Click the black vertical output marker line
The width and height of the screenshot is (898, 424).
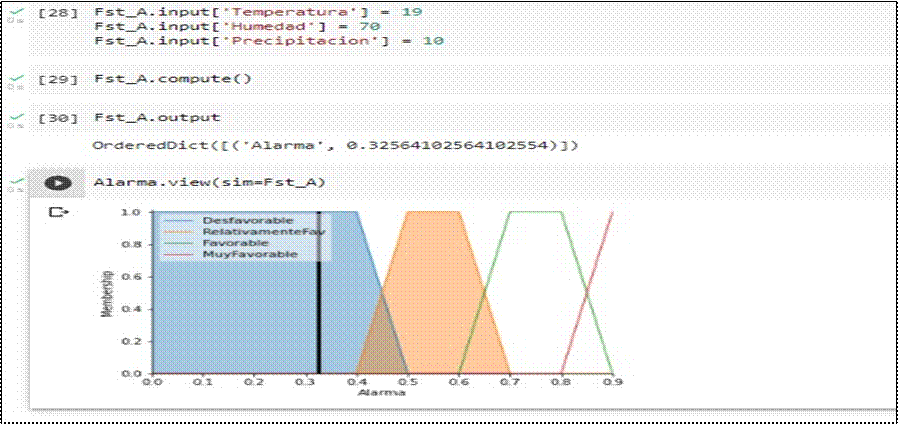pos(319,300)
